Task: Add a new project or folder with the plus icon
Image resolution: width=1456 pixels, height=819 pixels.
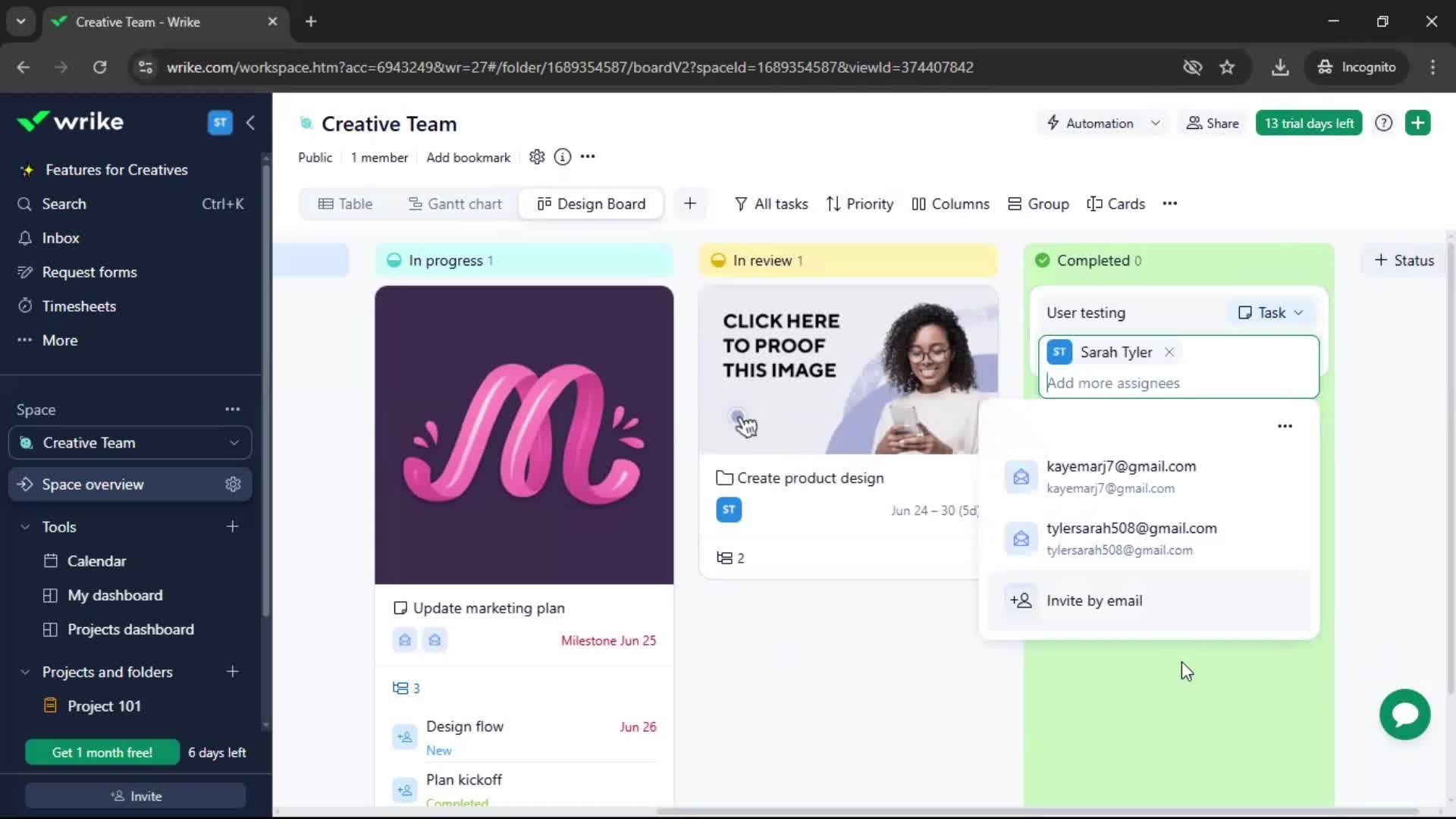Action: point(233,672)
